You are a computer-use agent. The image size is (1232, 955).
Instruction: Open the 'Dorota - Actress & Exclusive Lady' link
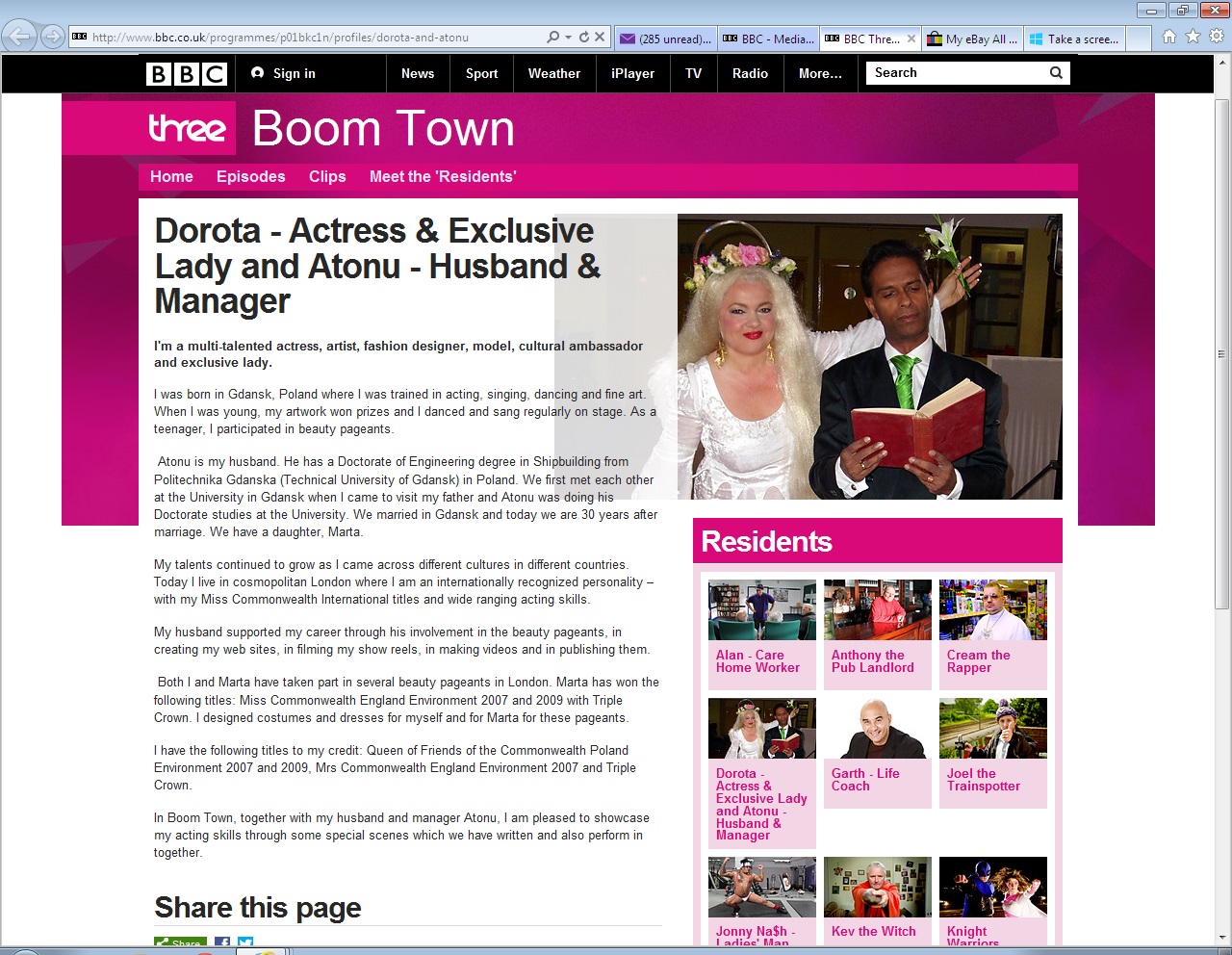(x=761, y=805)
